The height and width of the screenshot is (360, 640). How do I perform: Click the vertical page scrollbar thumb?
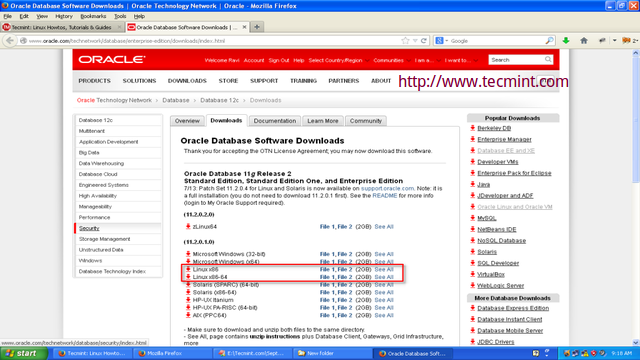coord(636,120)
